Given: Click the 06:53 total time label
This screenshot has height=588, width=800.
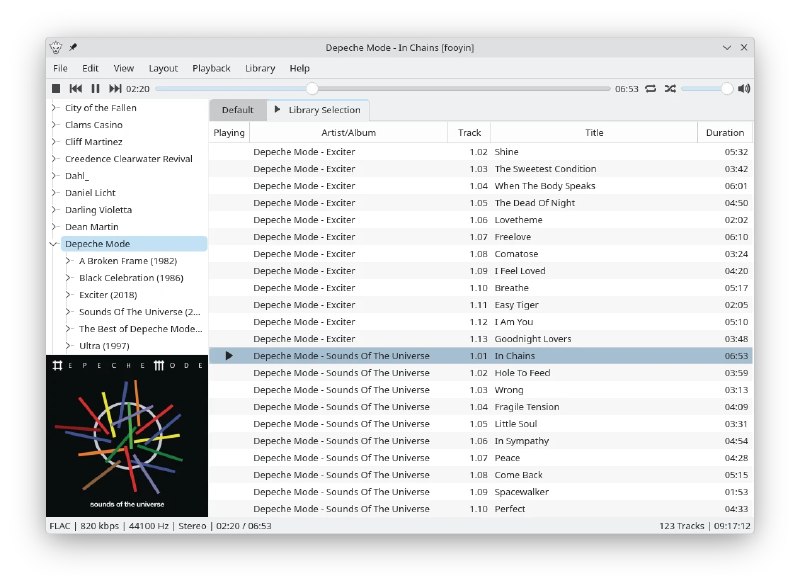Looking at the screenshot, I should (627, 89).
